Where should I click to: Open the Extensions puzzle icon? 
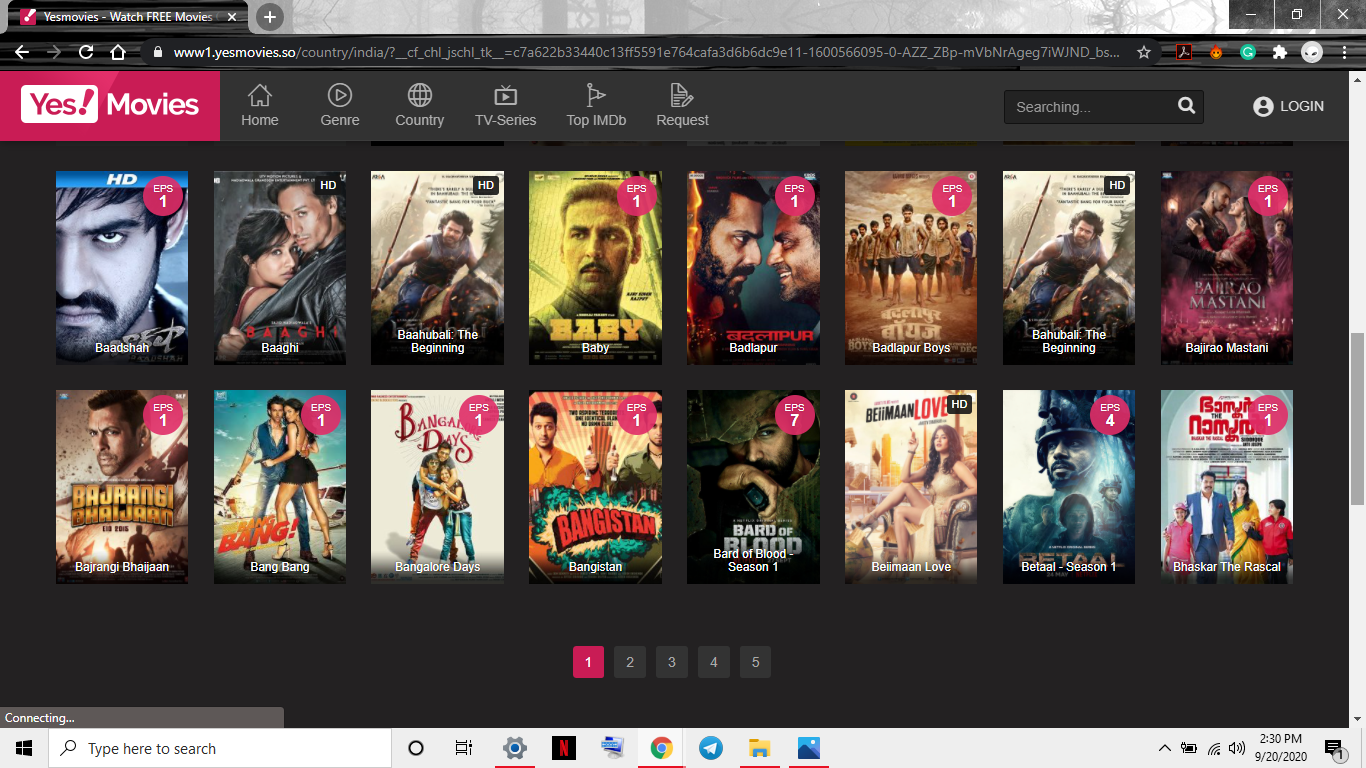coord(1279,52)
